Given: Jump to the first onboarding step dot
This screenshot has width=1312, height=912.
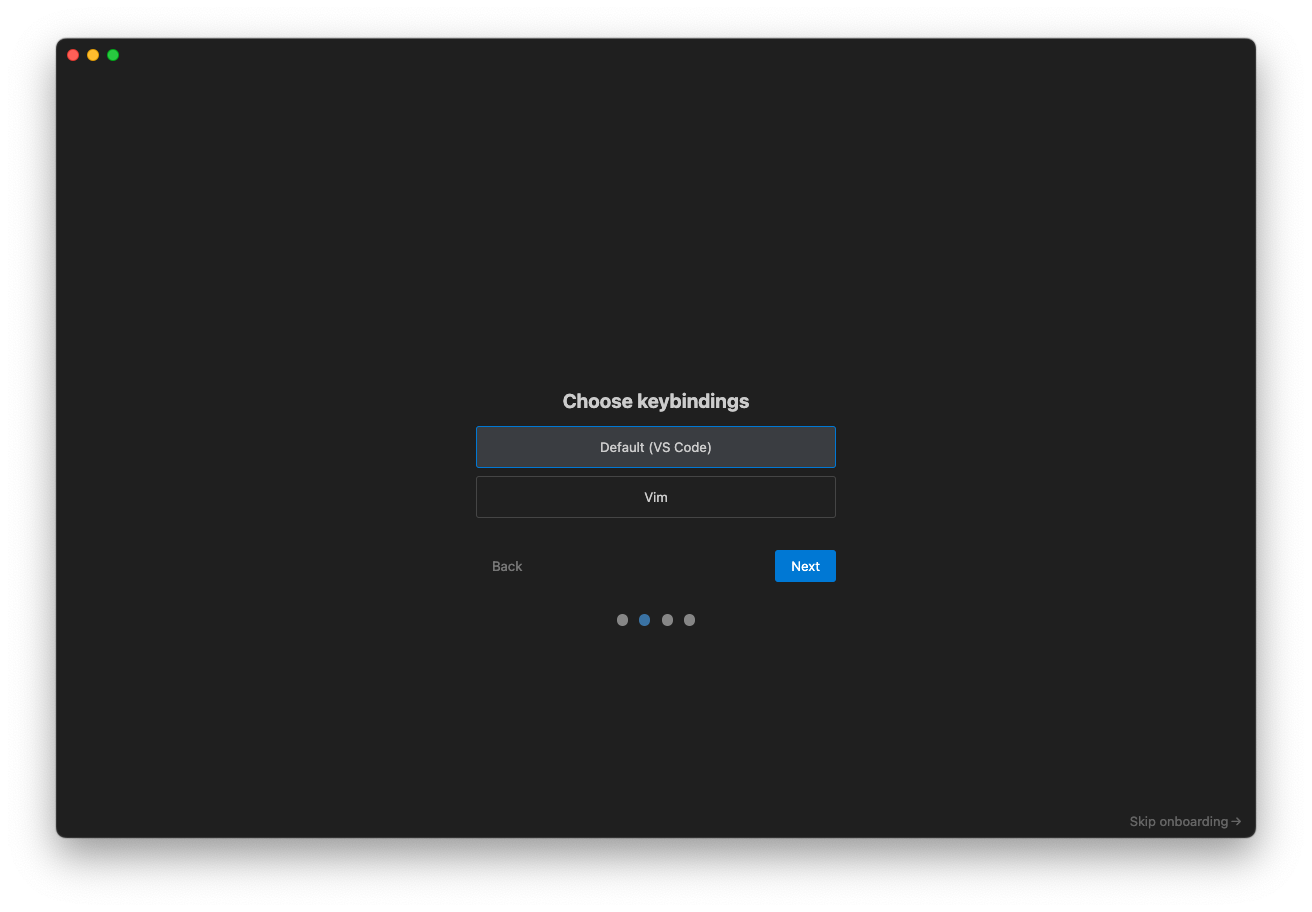Looking at the screenshot, I should (x=622, y=620).
